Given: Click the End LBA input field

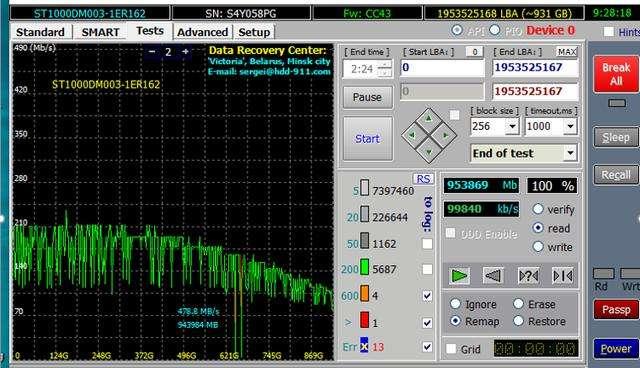Looking at the screenshot, I should coord(535,67).
